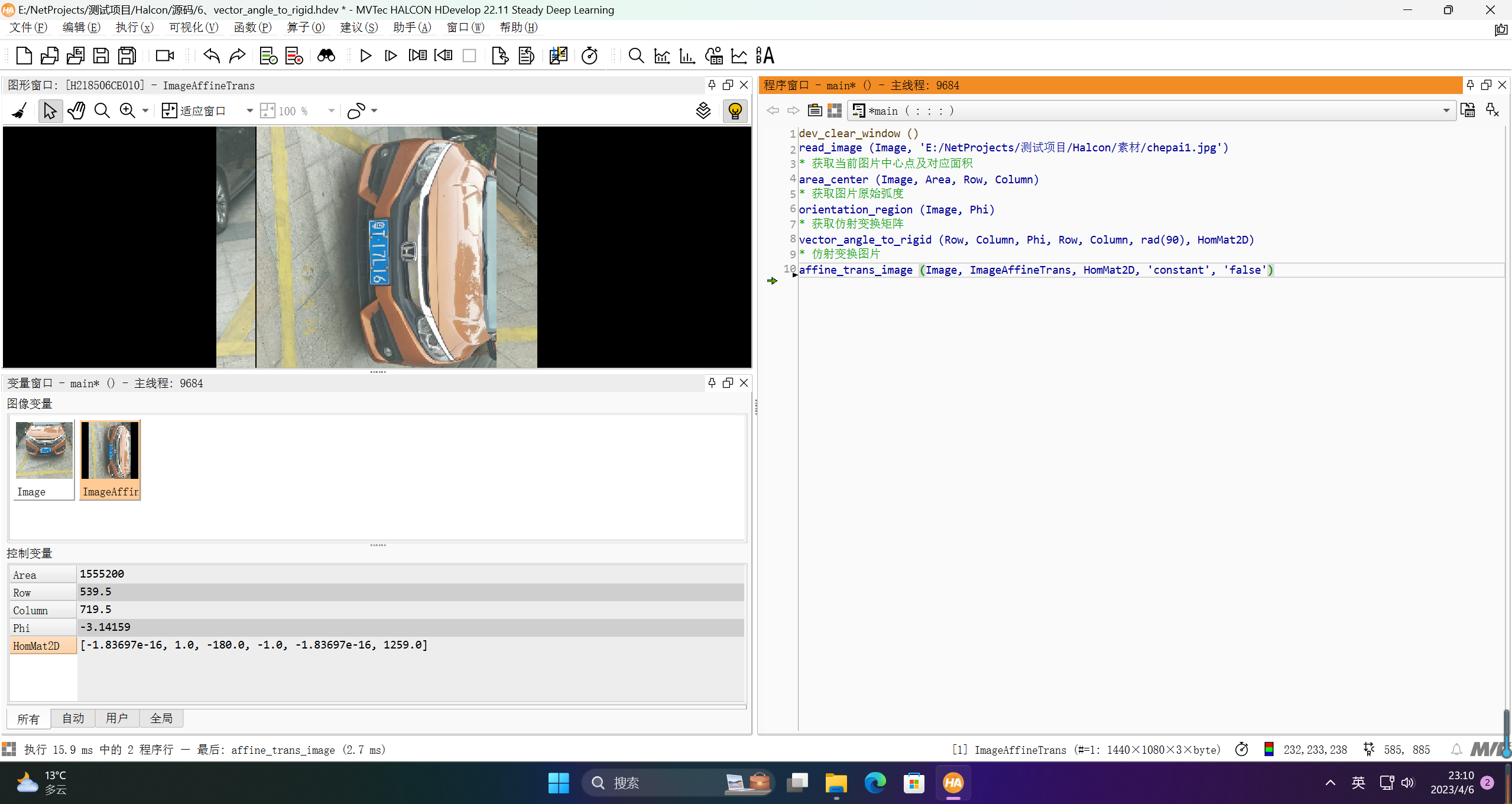Switch to the 用户 variables tab
1512x804 pixels.
pos(116,718)
